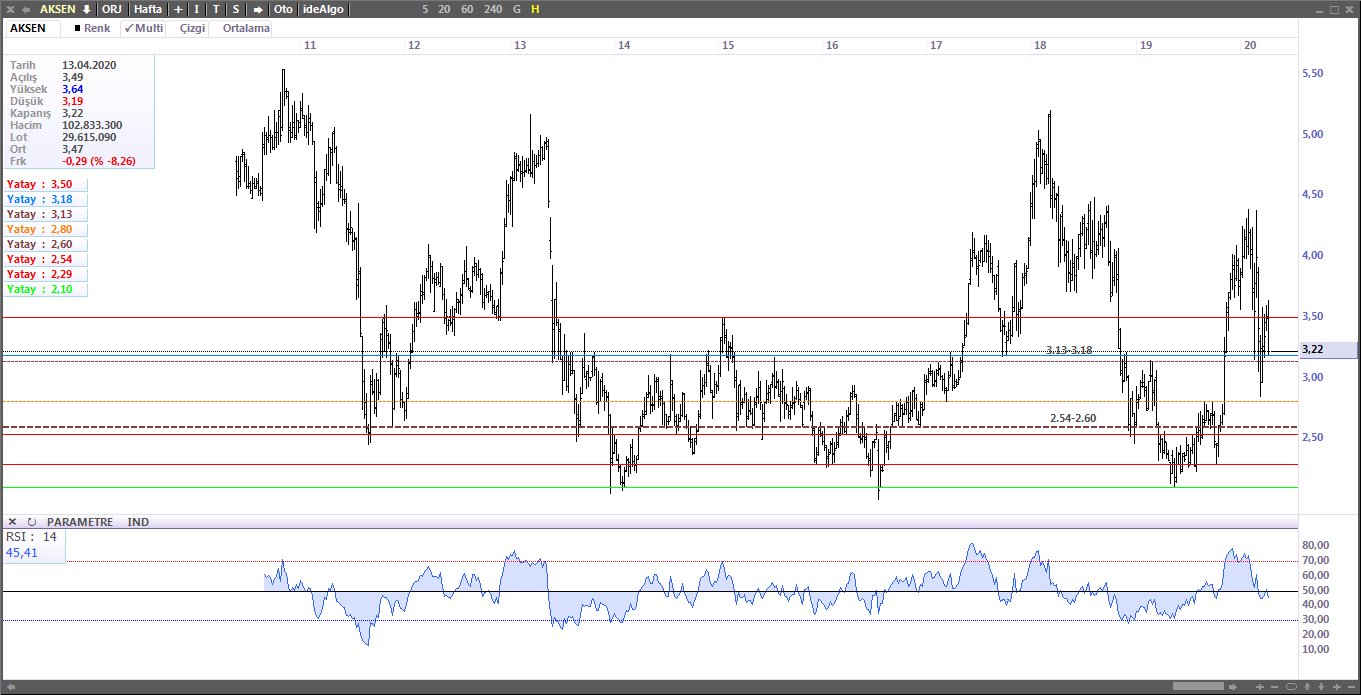This screenshot has width=1361, height=695.
Task: Uncheck the Multi checkbox
Action: (x=143, y=28)
